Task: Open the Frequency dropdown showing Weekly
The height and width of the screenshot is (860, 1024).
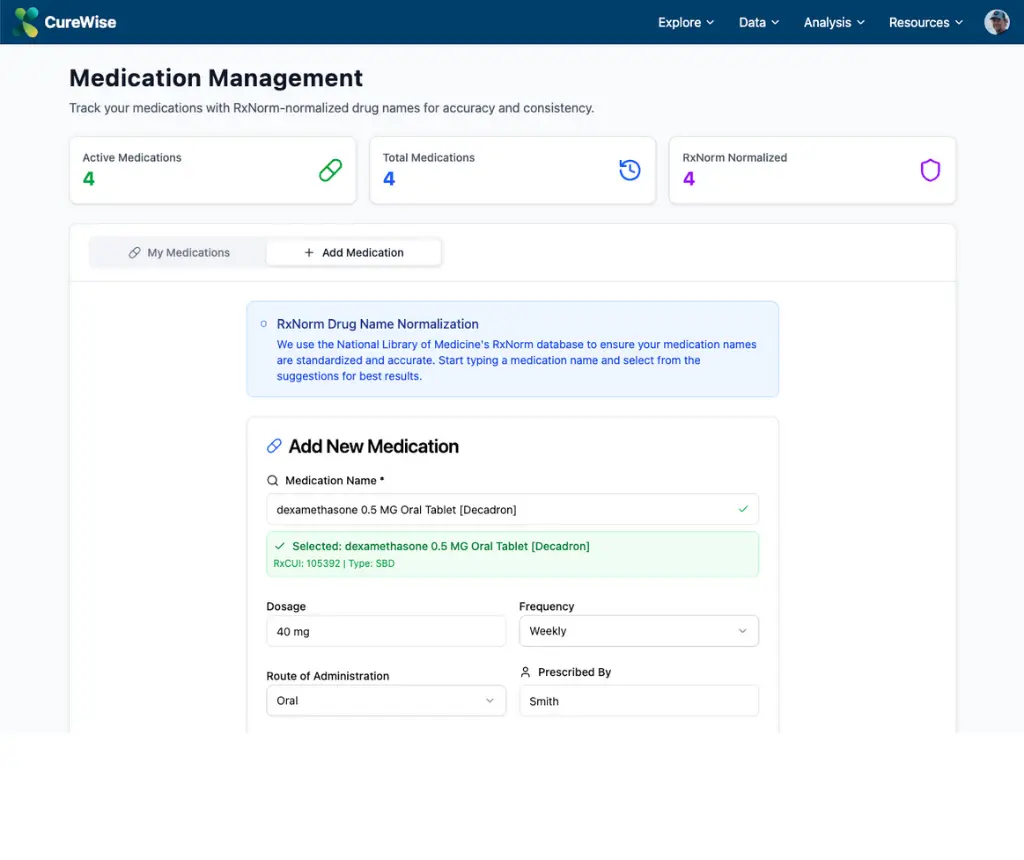Action: (x=638, y=631)
